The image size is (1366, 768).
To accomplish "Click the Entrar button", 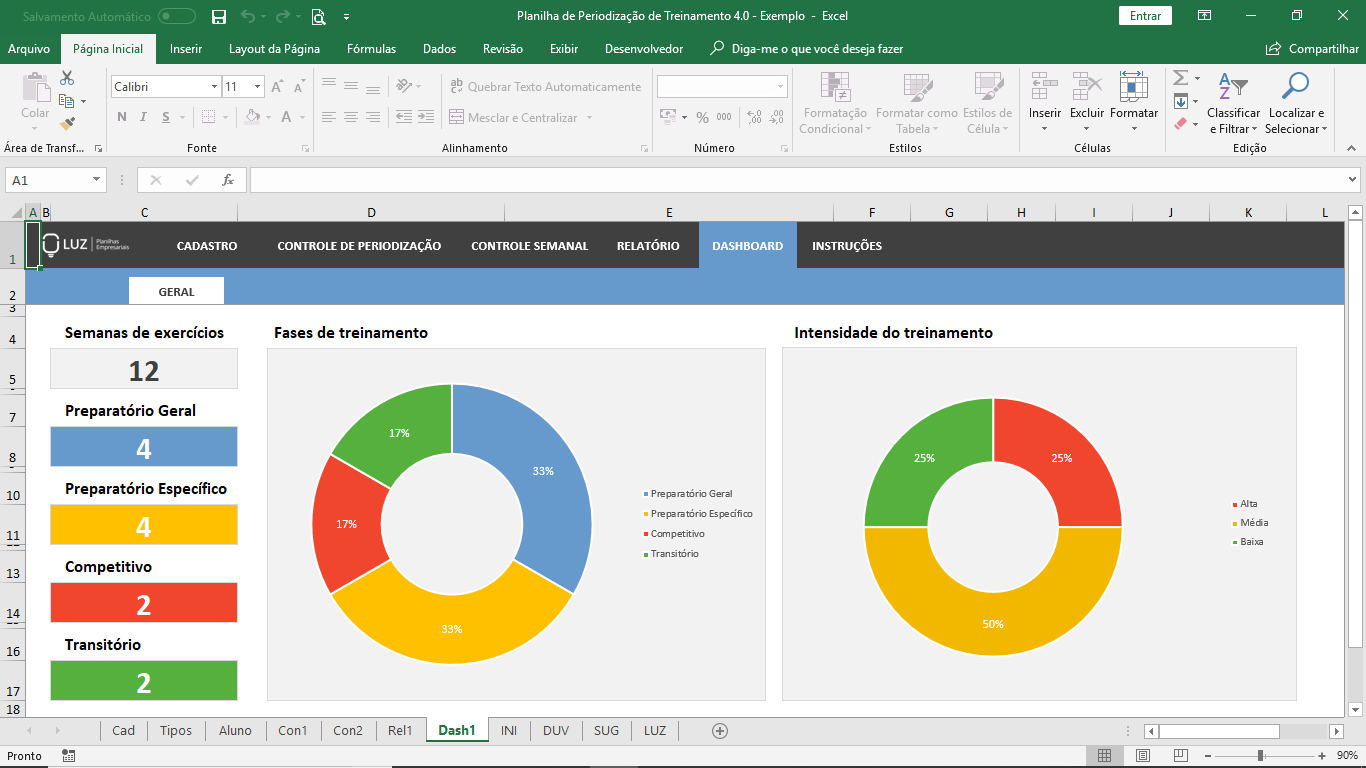I will 1144,16.
